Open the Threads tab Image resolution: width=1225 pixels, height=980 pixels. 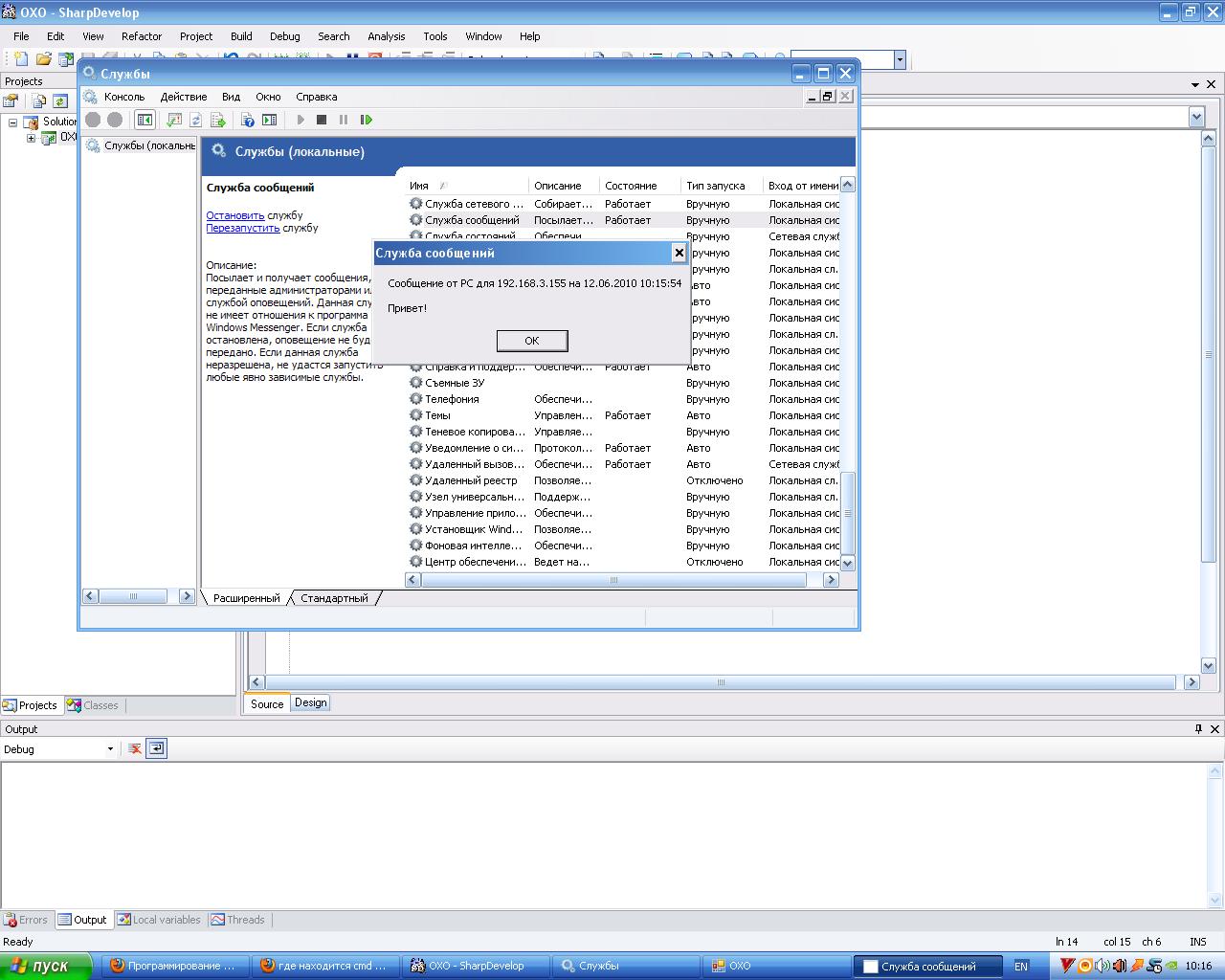pos(237,920)
